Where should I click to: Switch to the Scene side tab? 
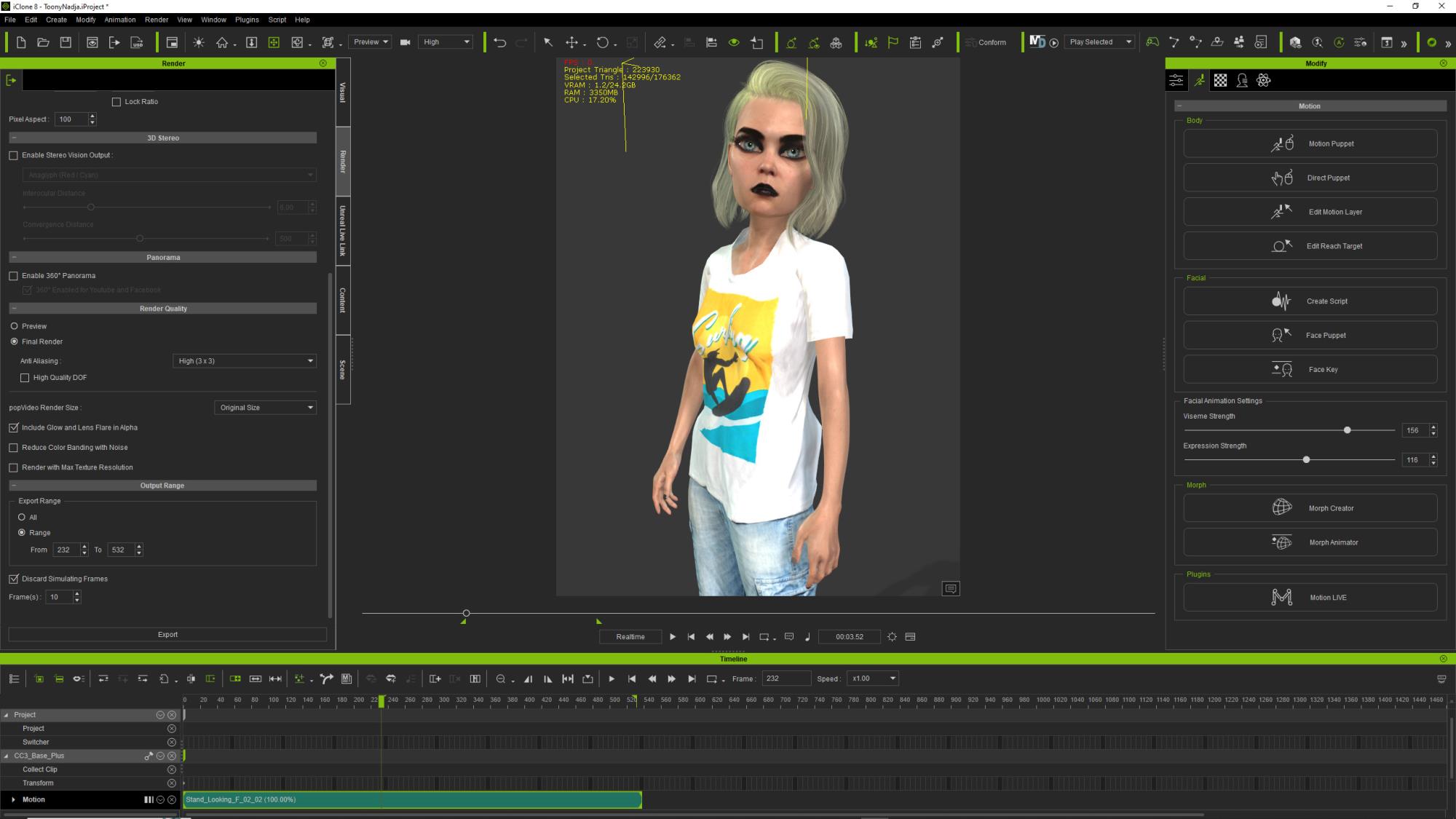point(343,370)
